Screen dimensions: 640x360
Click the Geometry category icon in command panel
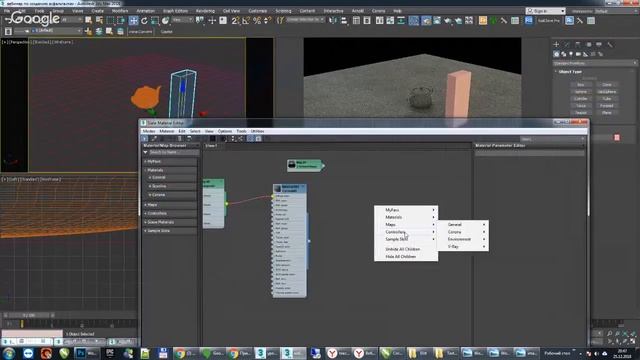coord(556,54)
